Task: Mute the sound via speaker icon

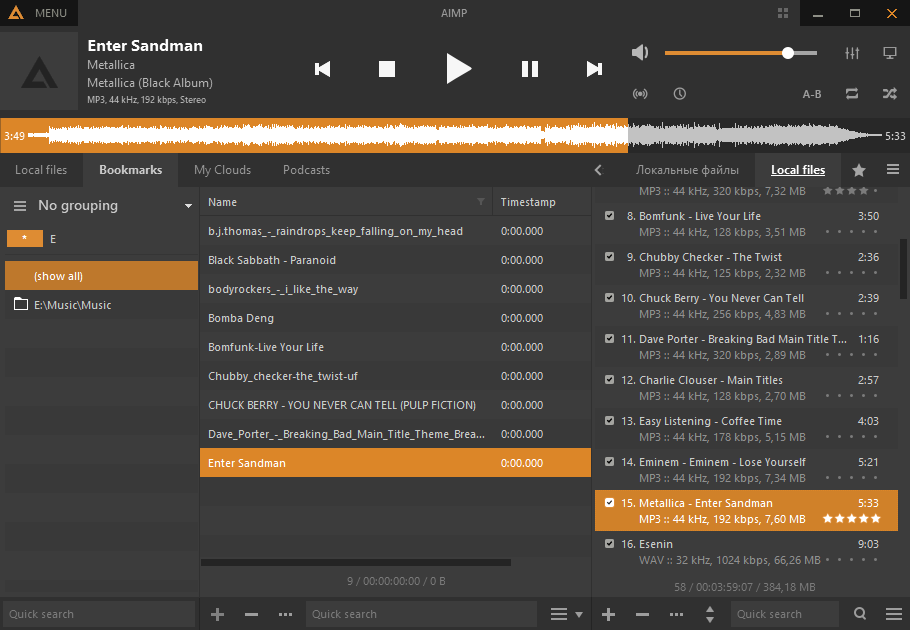Action: pyautogui.click(x=640, y=53)
